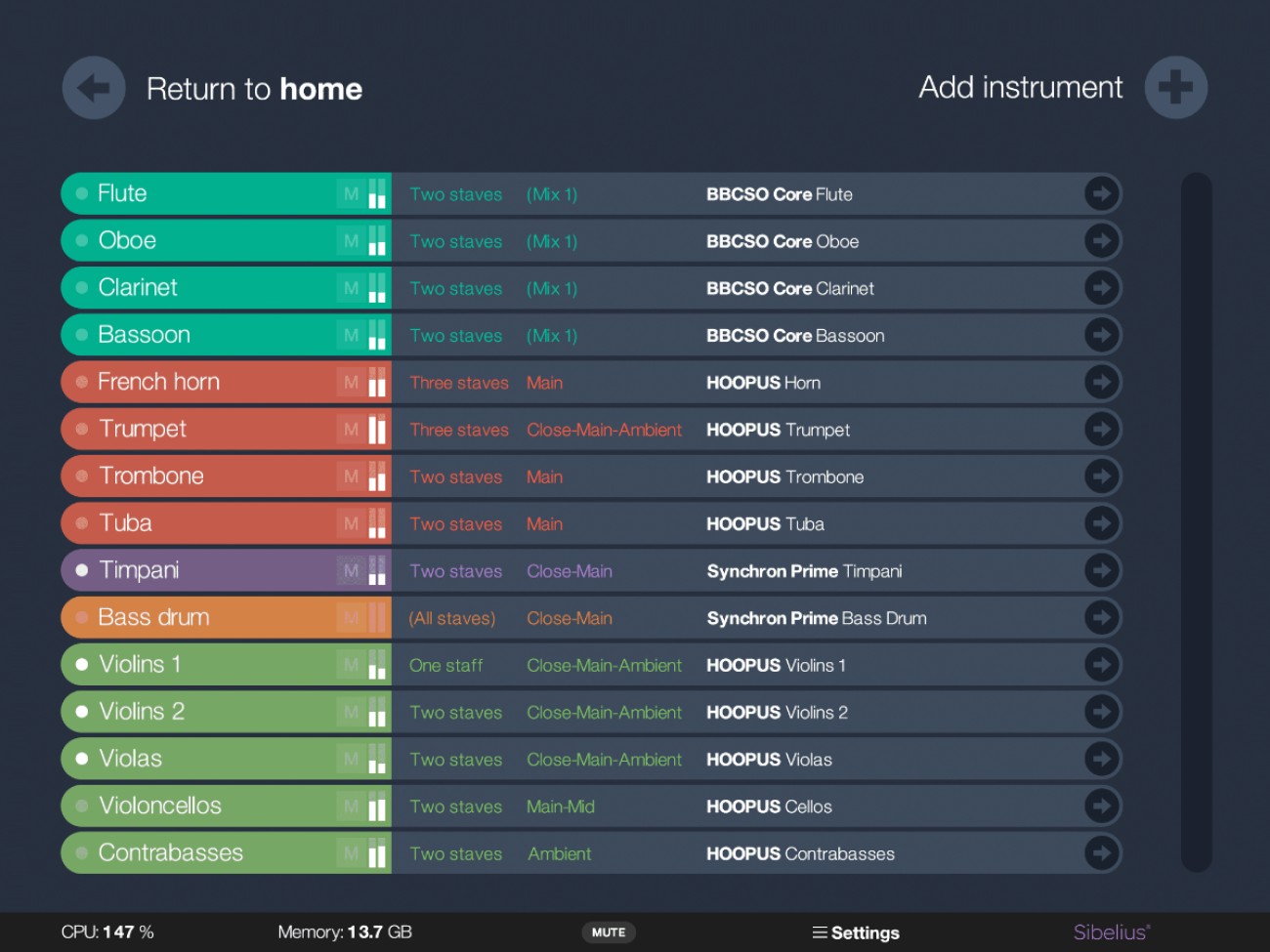Open the Synchron Prime Timpani arrow icon
1270x952 pixels.
(1101, 570)
